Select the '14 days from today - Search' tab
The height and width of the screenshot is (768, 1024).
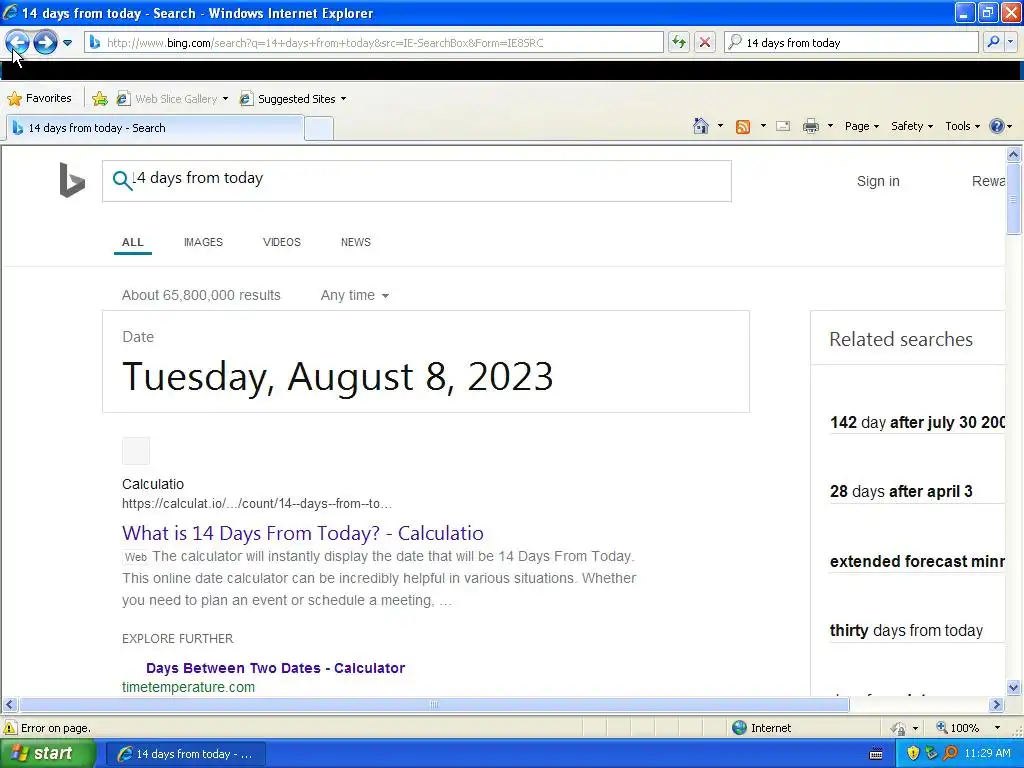[155, 128]
